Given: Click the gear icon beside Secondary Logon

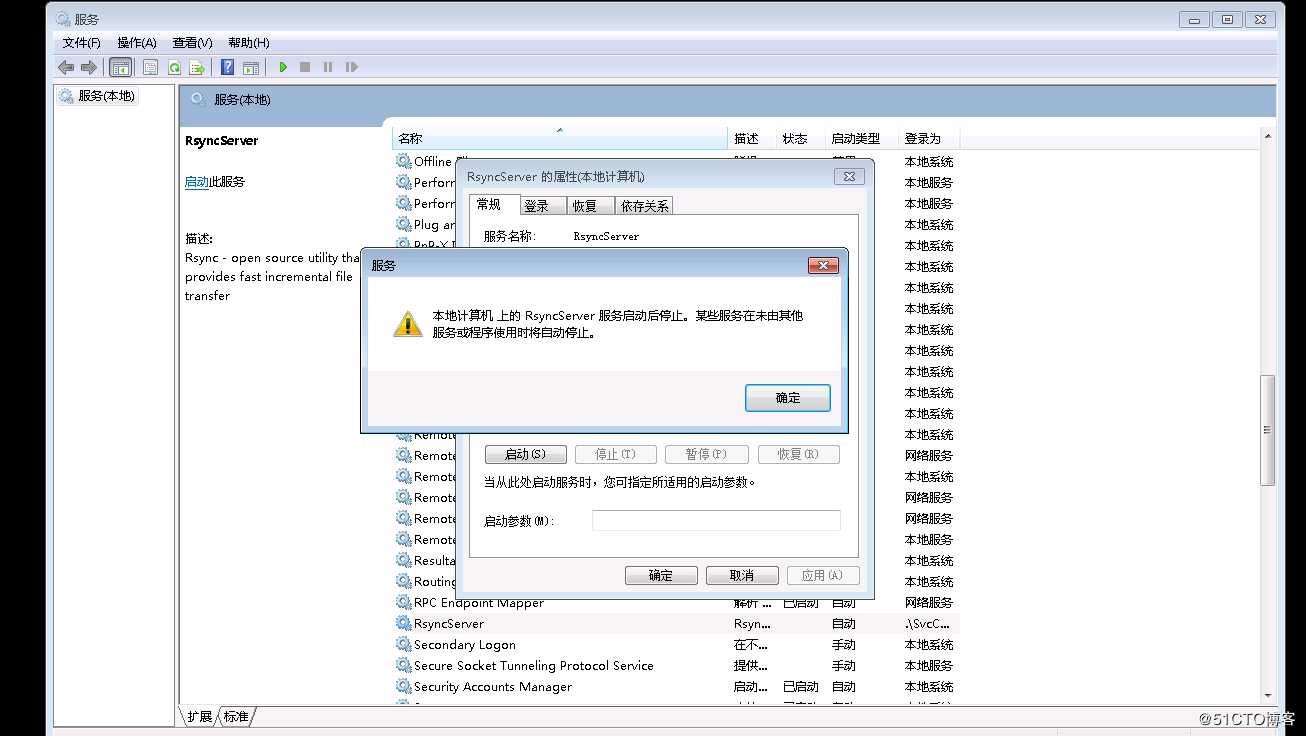Looking at the screenshot, I should point(404,644).
